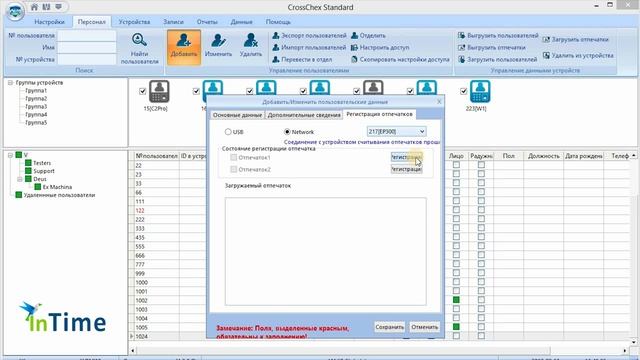The image size is (640, 360).
Task: Select the Network radio button
Action: point(287,132)
